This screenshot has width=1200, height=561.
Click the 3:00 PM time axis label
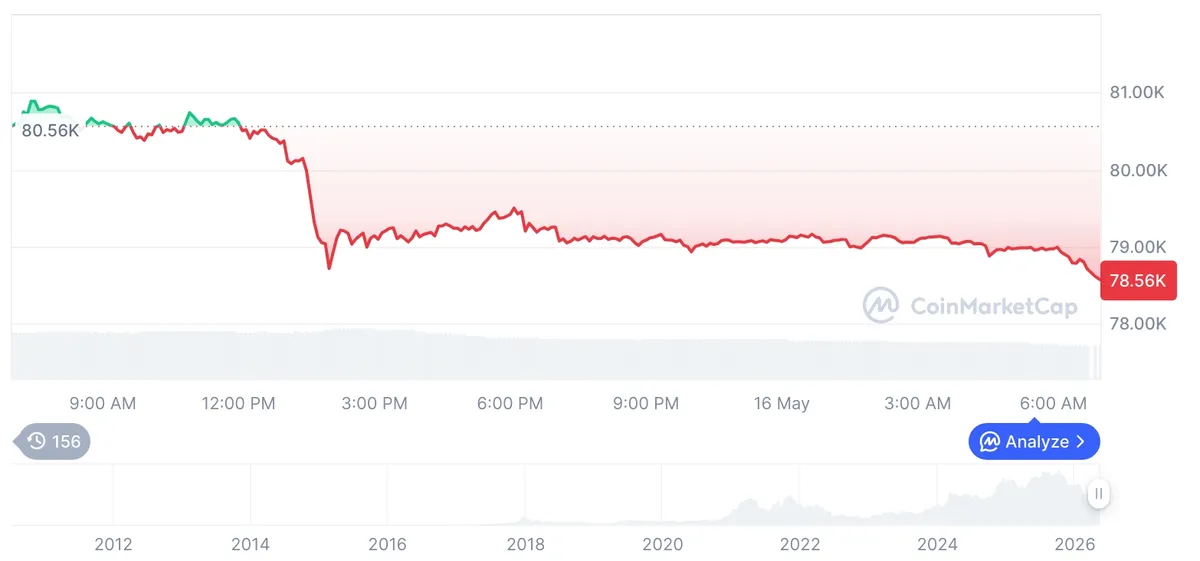[x=373, y=404]
